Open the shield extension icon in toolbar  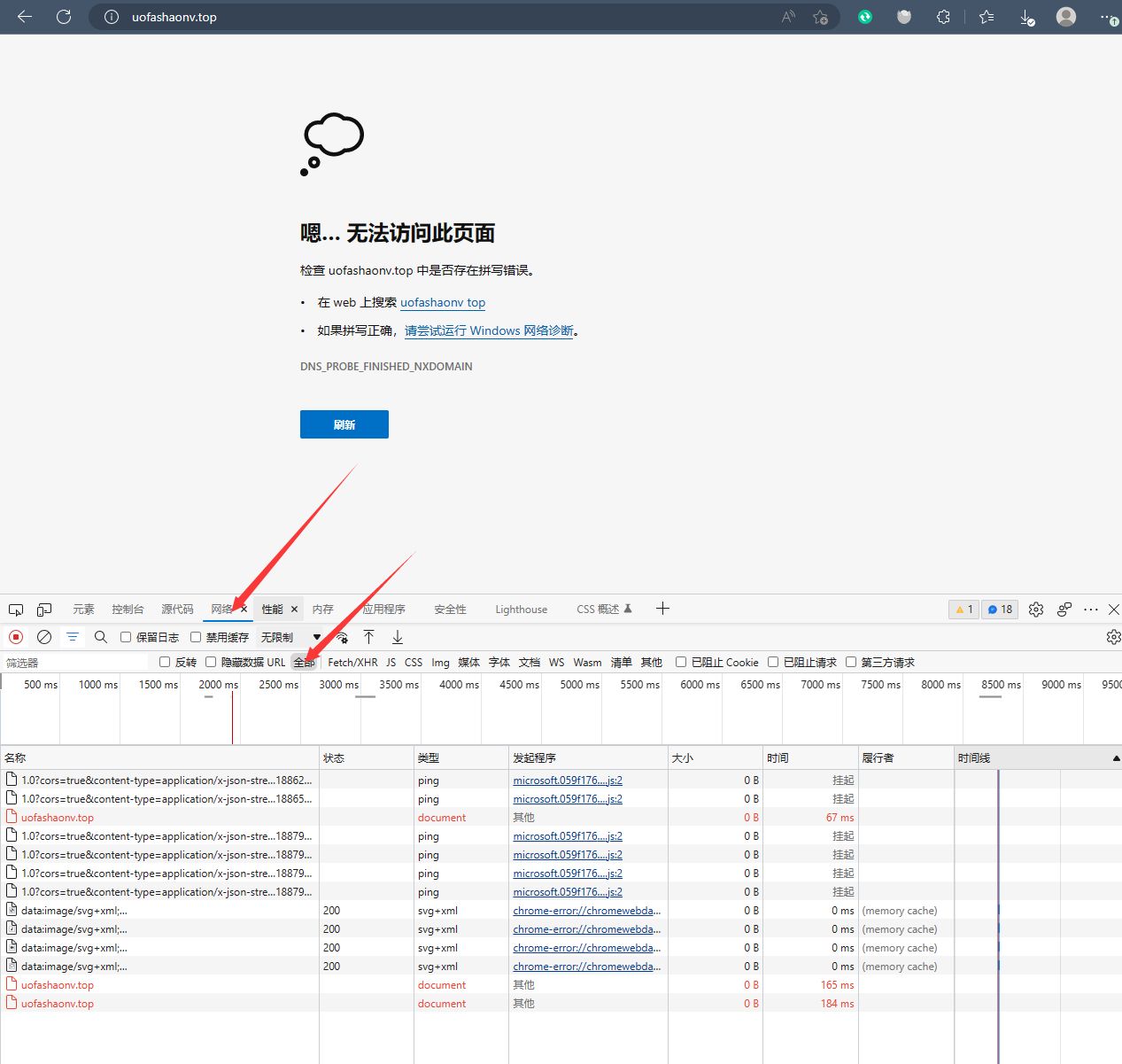coord(904,17)
